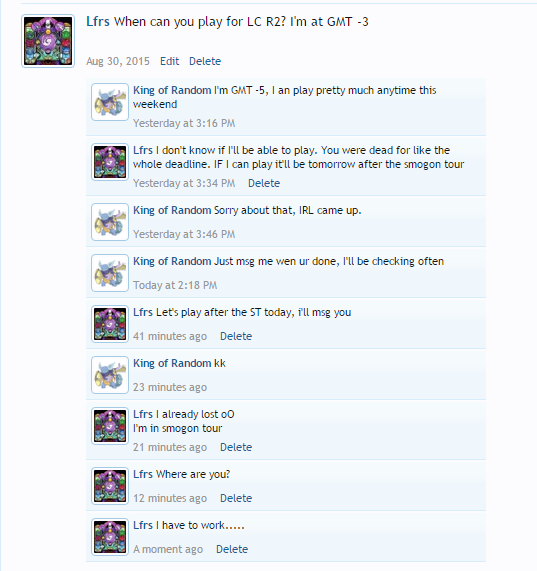Screen dimensions: 537x571
Task: Delete the 'Where are you?' comment
Action: 236,498
